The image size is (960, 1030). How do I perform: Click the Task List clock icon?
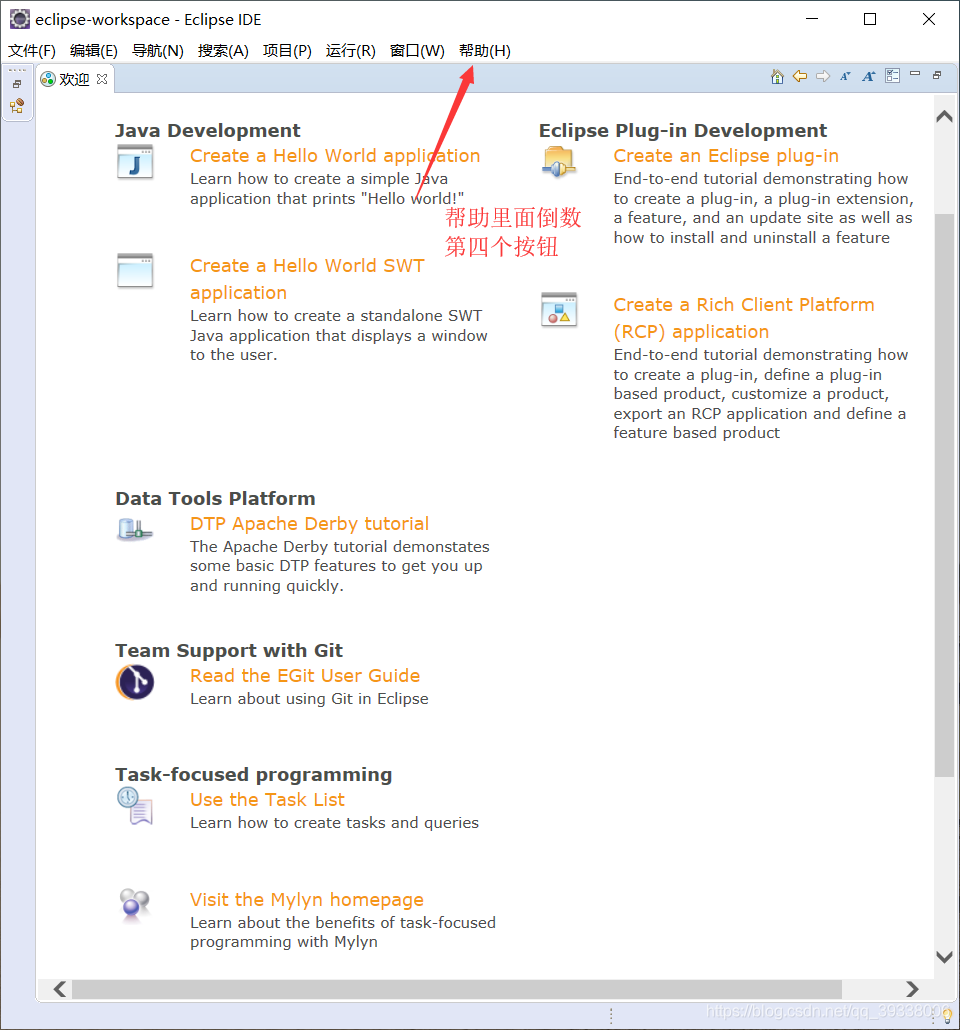point(135,805)
